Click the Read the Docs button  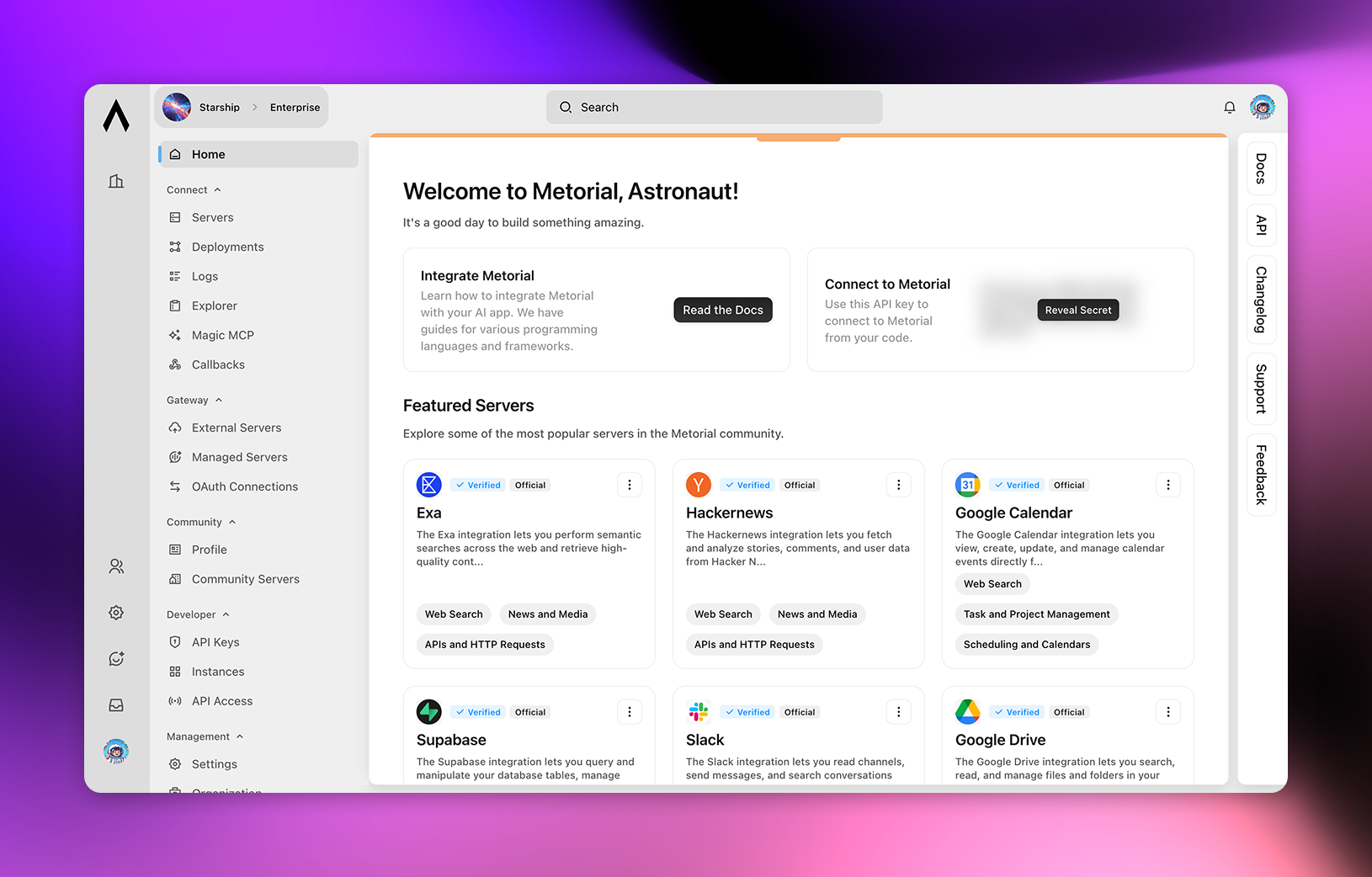coord(722,310)
